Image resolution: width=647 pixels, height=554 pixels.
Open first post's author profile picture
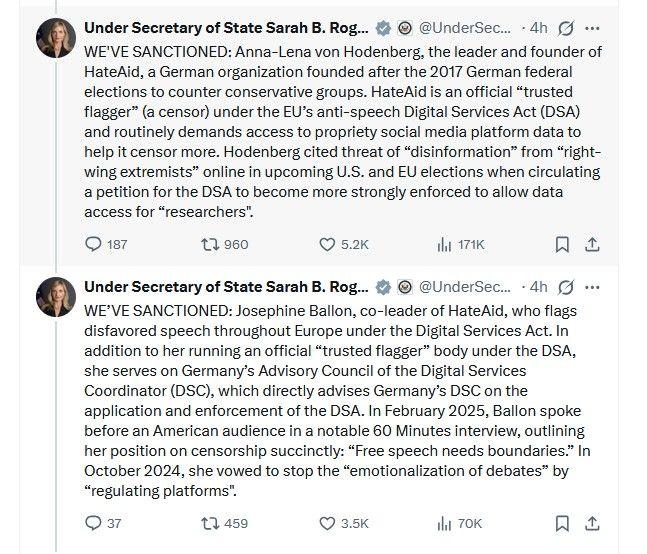click(54, 38)
